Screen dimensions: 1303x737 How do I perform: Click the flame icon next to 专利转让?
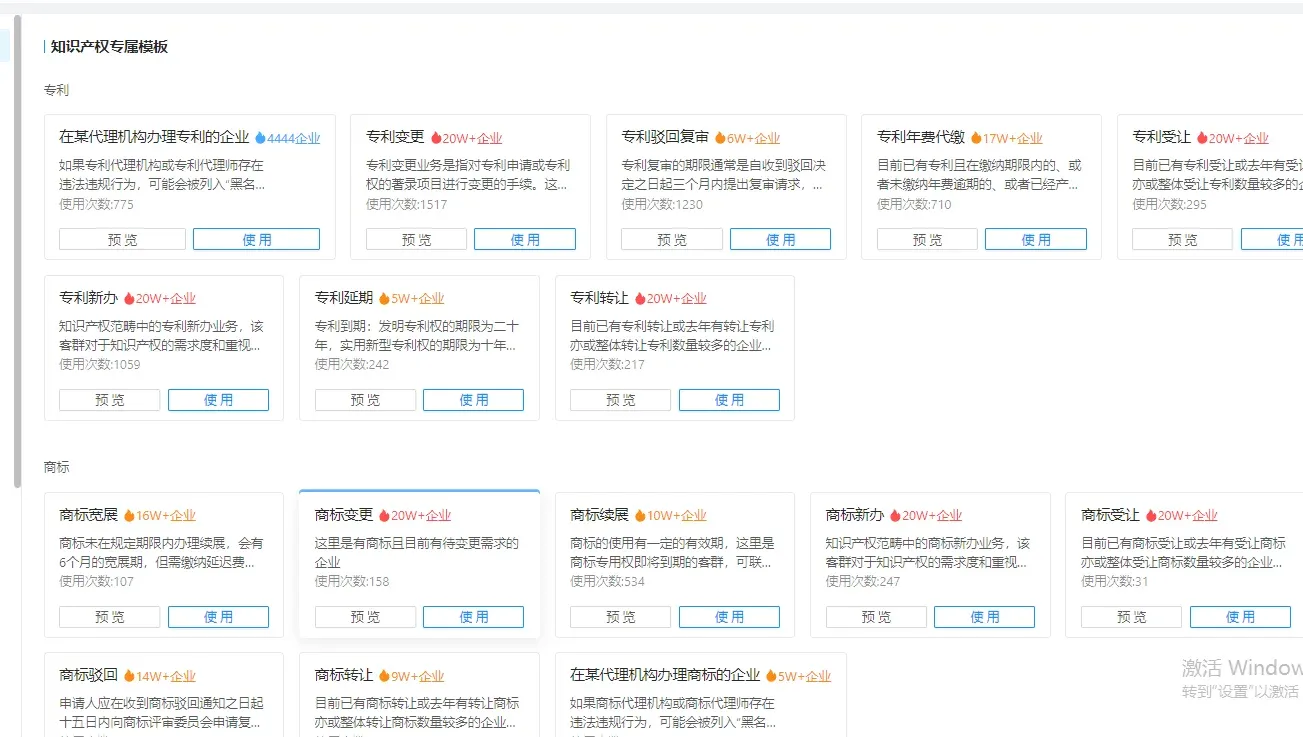(640, 298)
